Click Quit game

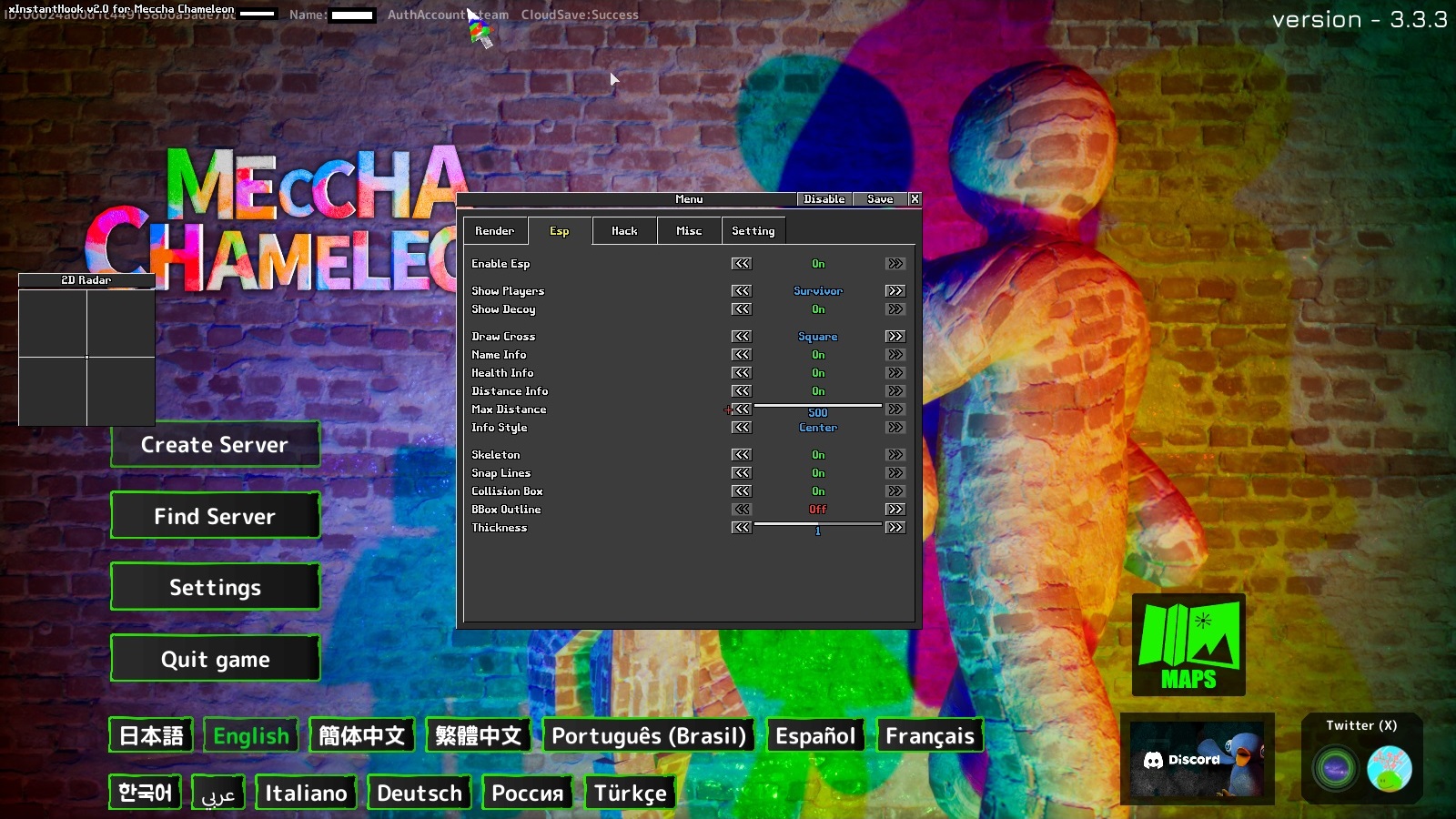click(215, 658)
